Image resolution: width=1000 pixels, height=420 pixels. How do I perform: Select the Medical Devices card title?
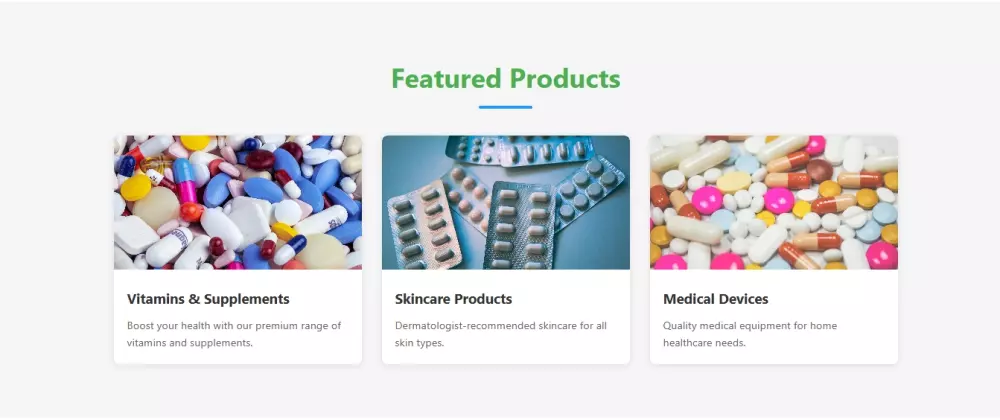click(716, 299)
